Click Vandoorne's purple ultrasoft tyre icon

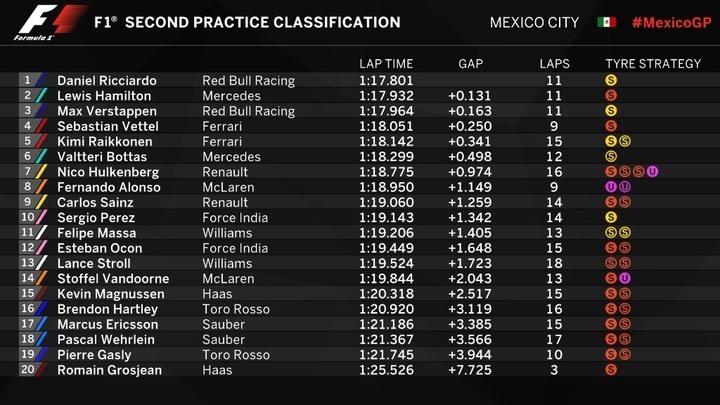click(624, 278)
